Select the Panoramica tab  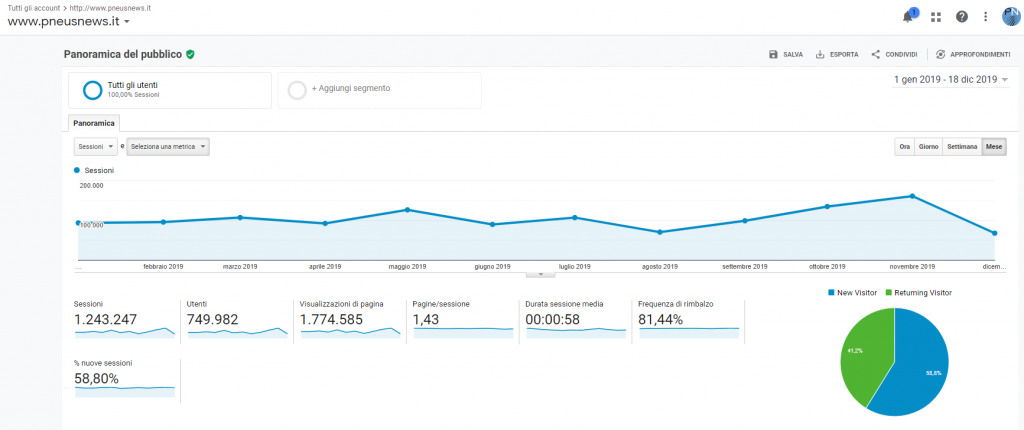[94, 123]
